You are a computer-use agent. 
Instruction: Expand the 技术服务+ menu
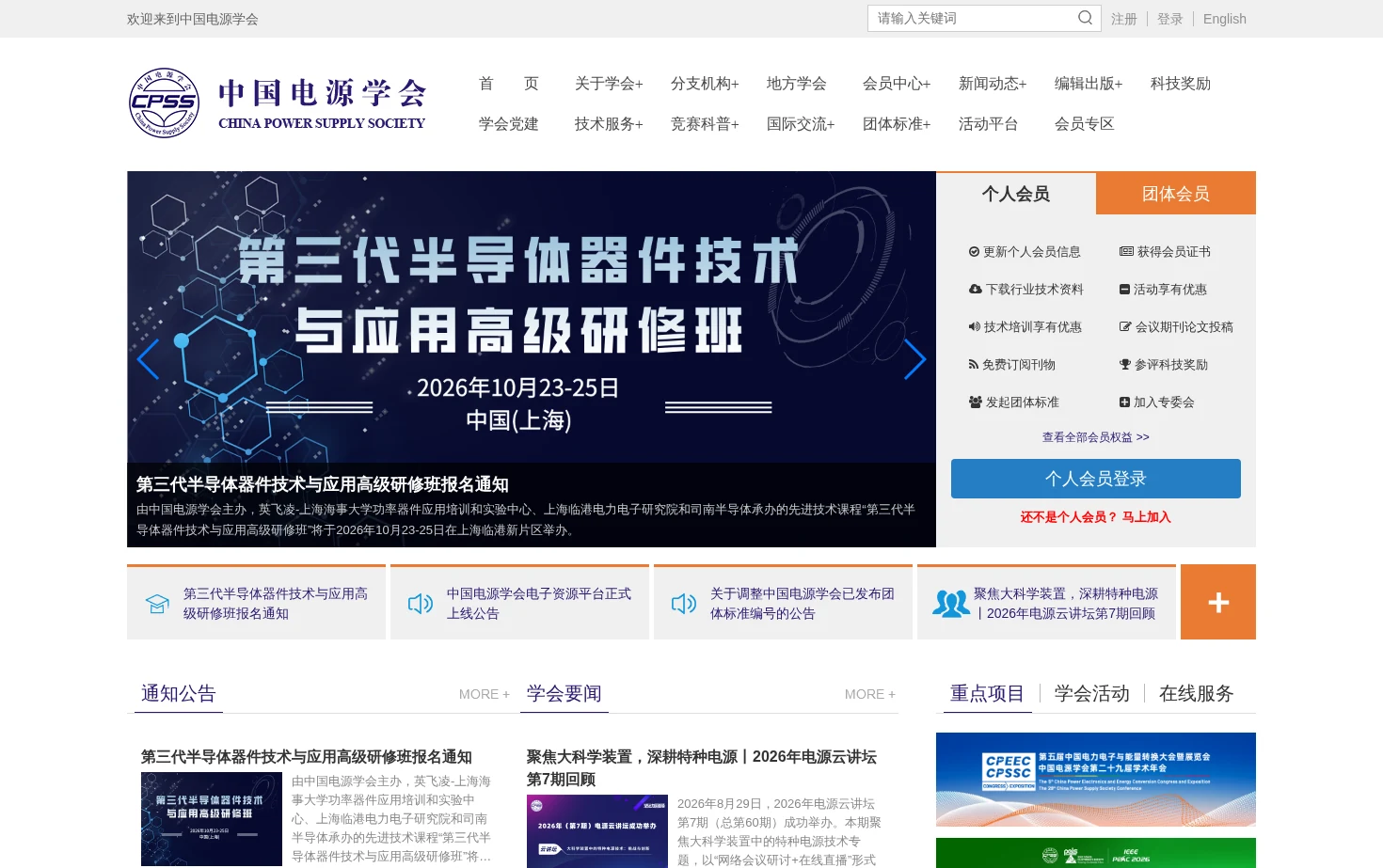tap(609, 124)
